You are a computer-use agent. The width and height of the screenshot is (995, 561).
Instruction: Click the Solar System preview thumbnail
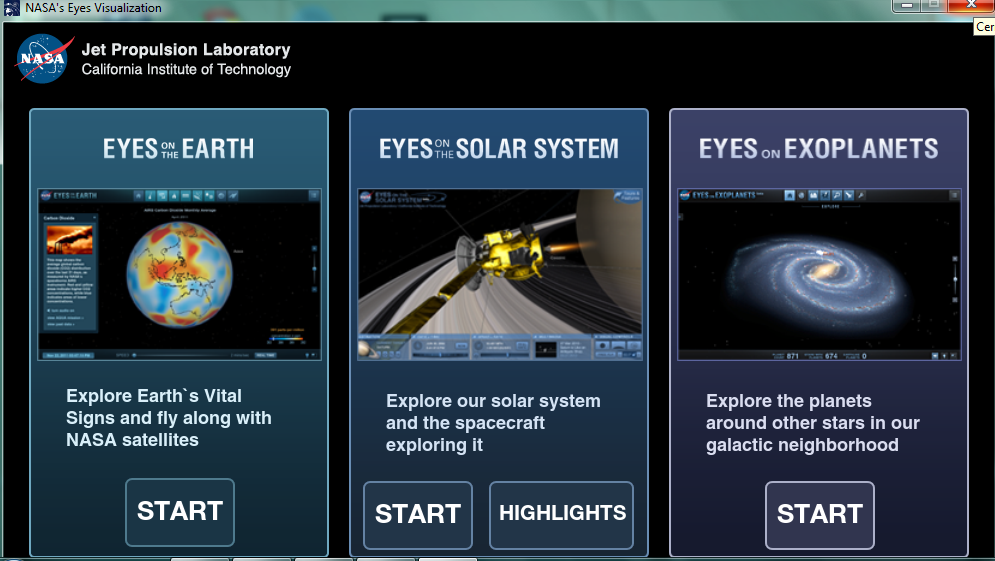tap(499, 274)
